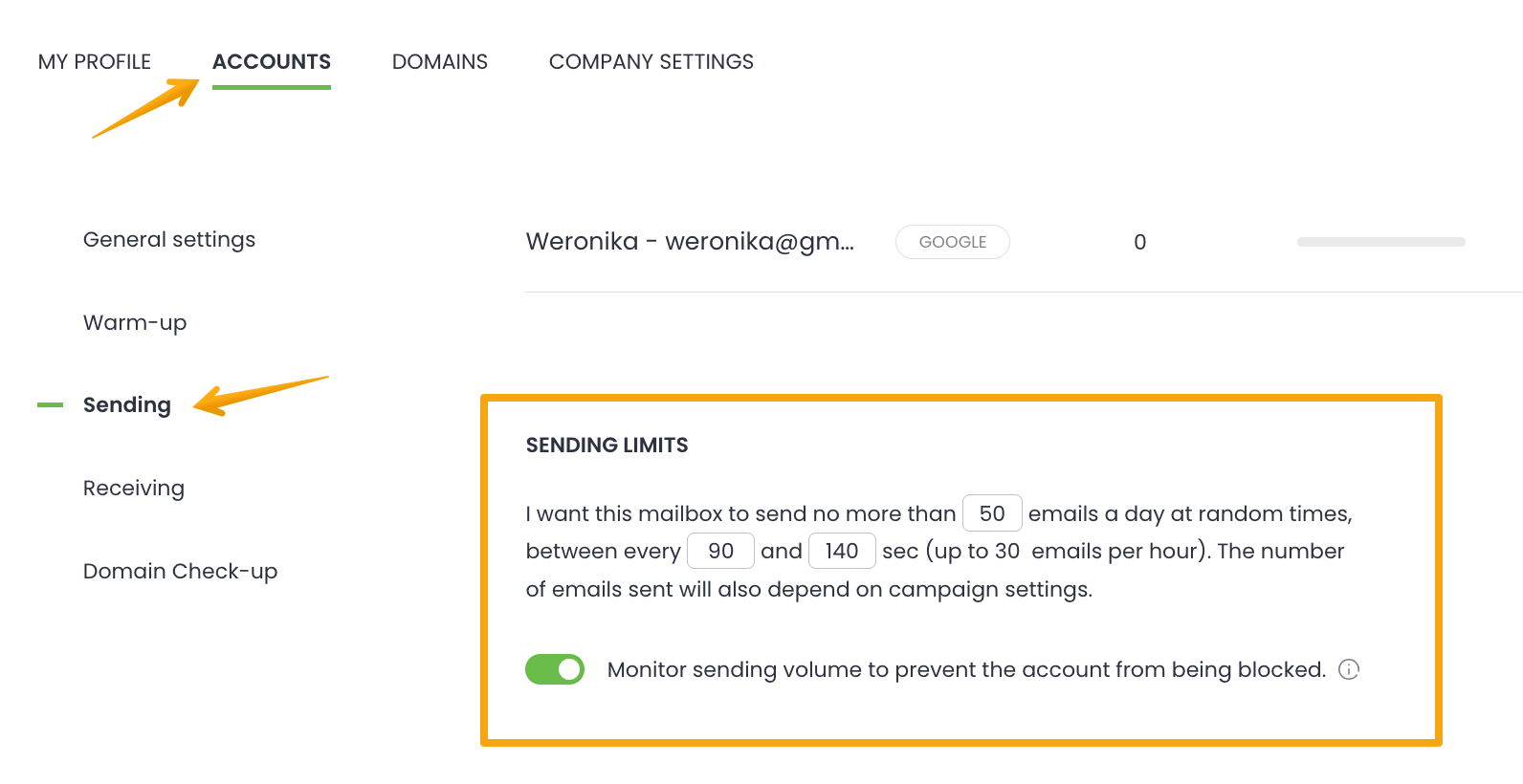Select the Sending section
Screen dimensions: 1523x784
pos(126,404)
